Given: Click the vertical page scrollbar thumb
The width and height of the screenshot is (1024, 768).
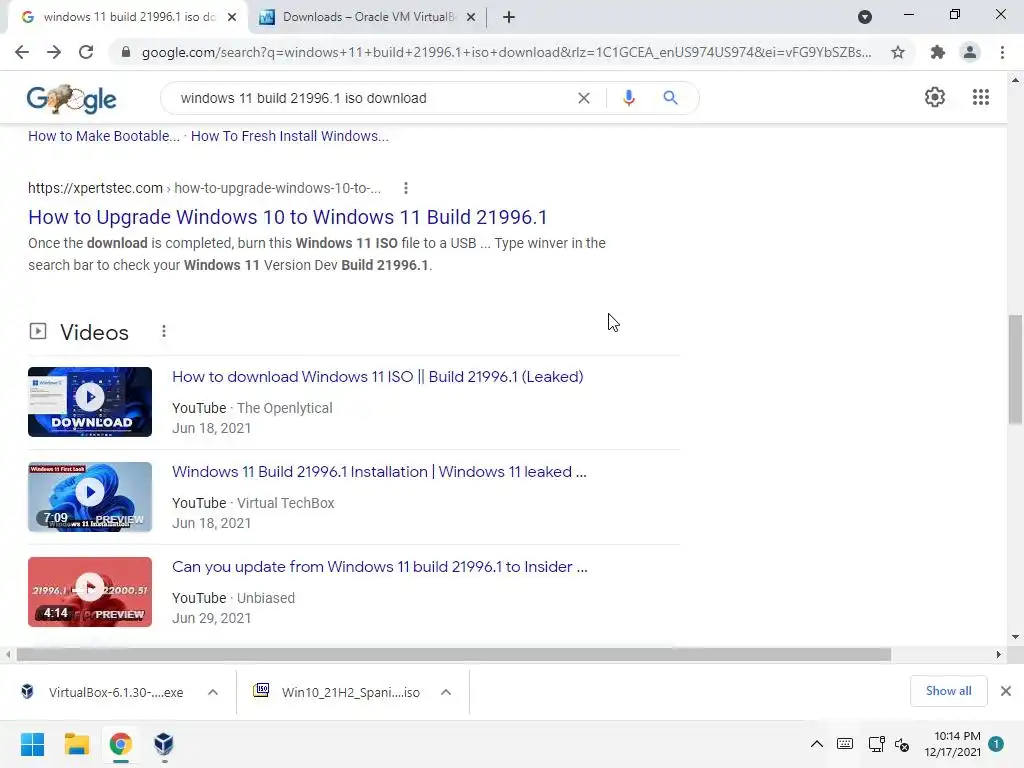Looking at the screenshot, I should point(1015,369).
